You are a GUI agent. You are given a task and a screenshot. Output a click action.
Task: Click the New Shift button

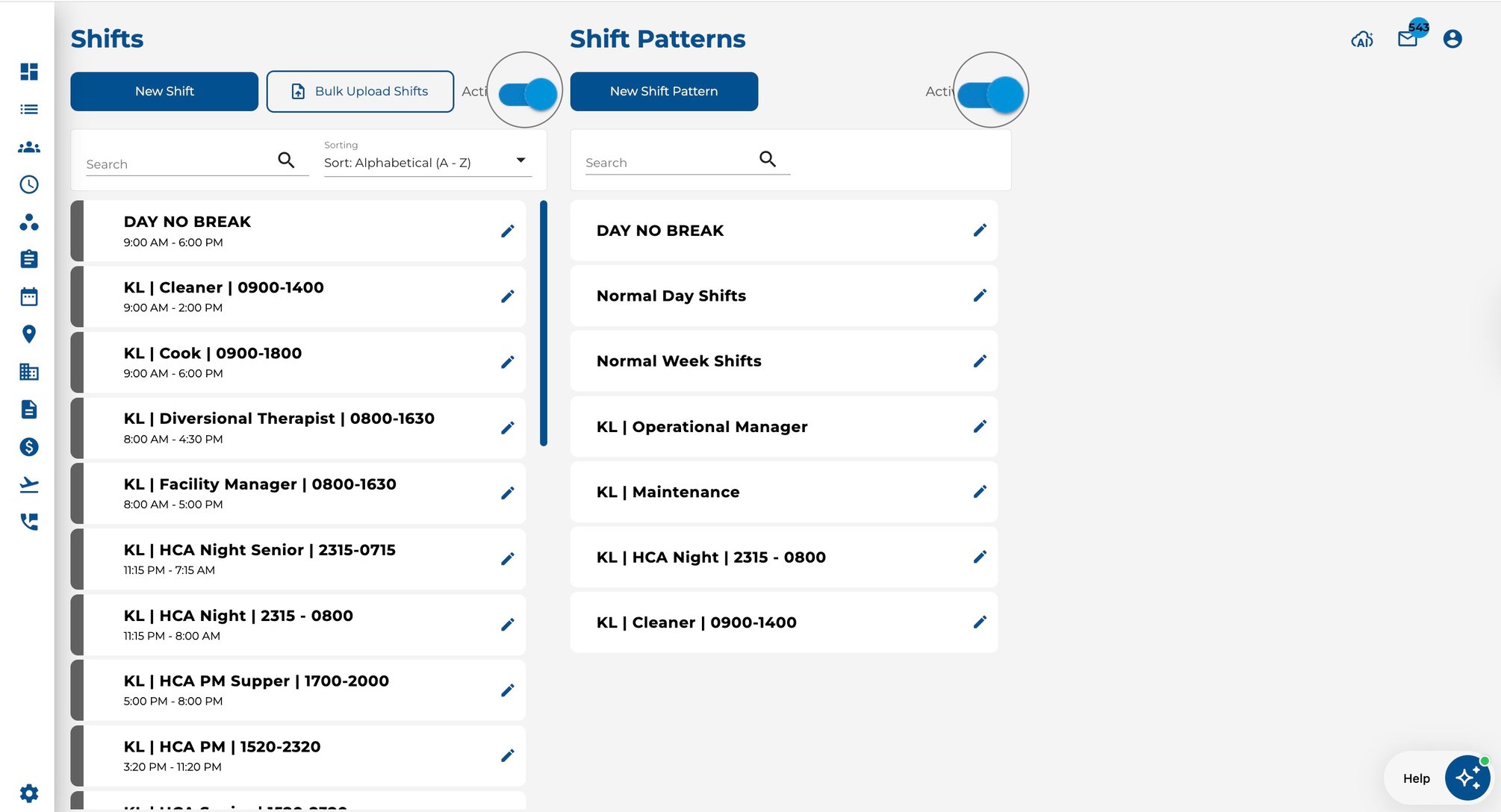164,91
